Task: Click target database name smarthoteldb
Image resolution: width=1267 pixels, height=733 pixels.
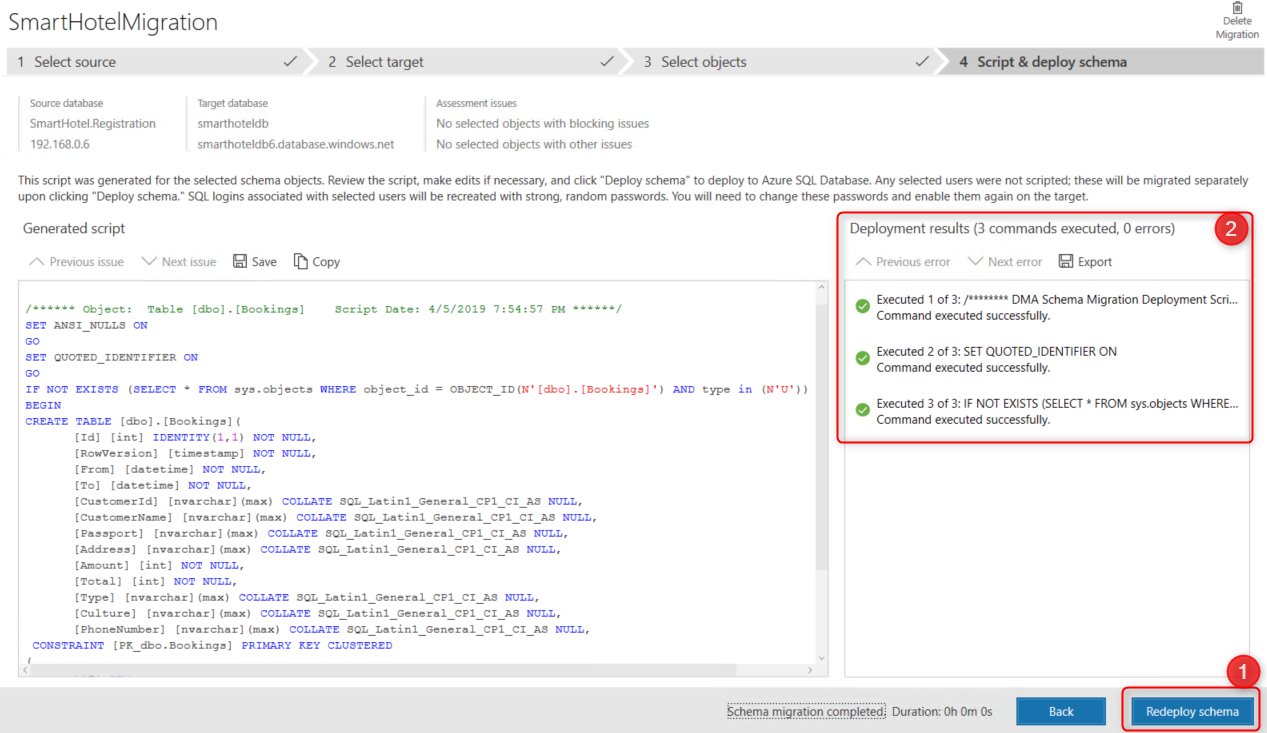Action: point(232,123)
